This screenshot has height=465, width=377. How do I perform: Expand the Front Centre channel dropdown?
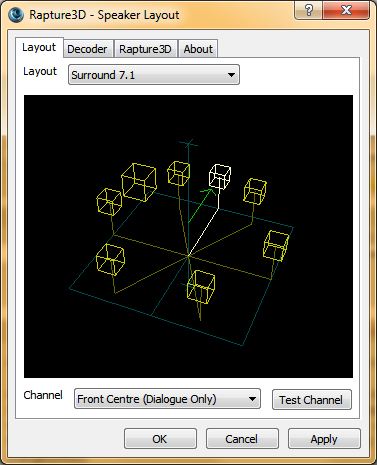coord(167,399)
